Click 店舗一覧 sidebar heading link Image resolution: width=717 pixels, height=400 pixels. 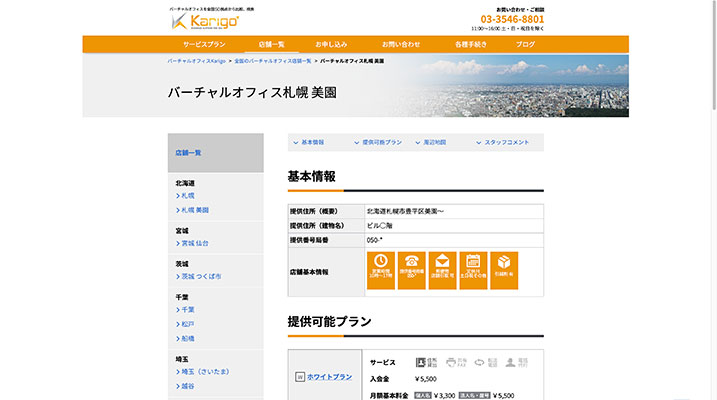(x=188, y=153)
